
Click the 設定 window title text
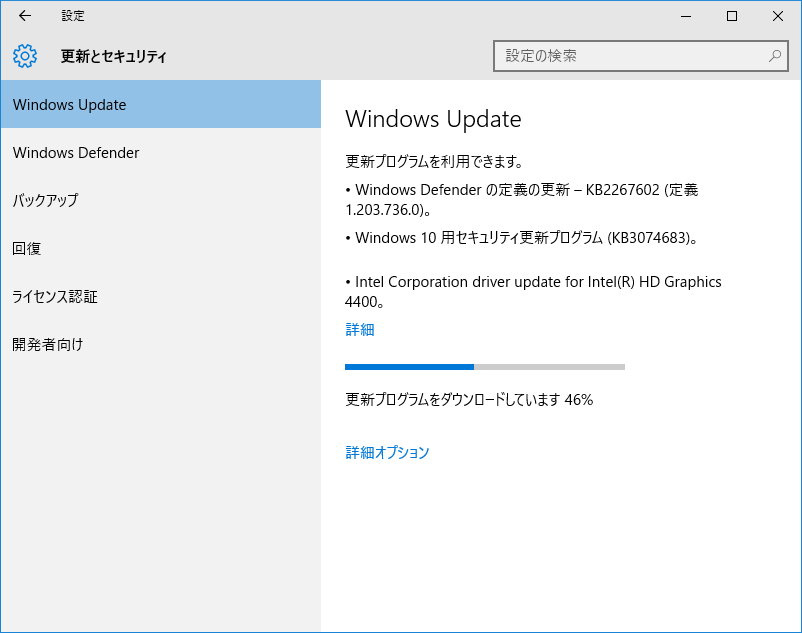[73, 16]
